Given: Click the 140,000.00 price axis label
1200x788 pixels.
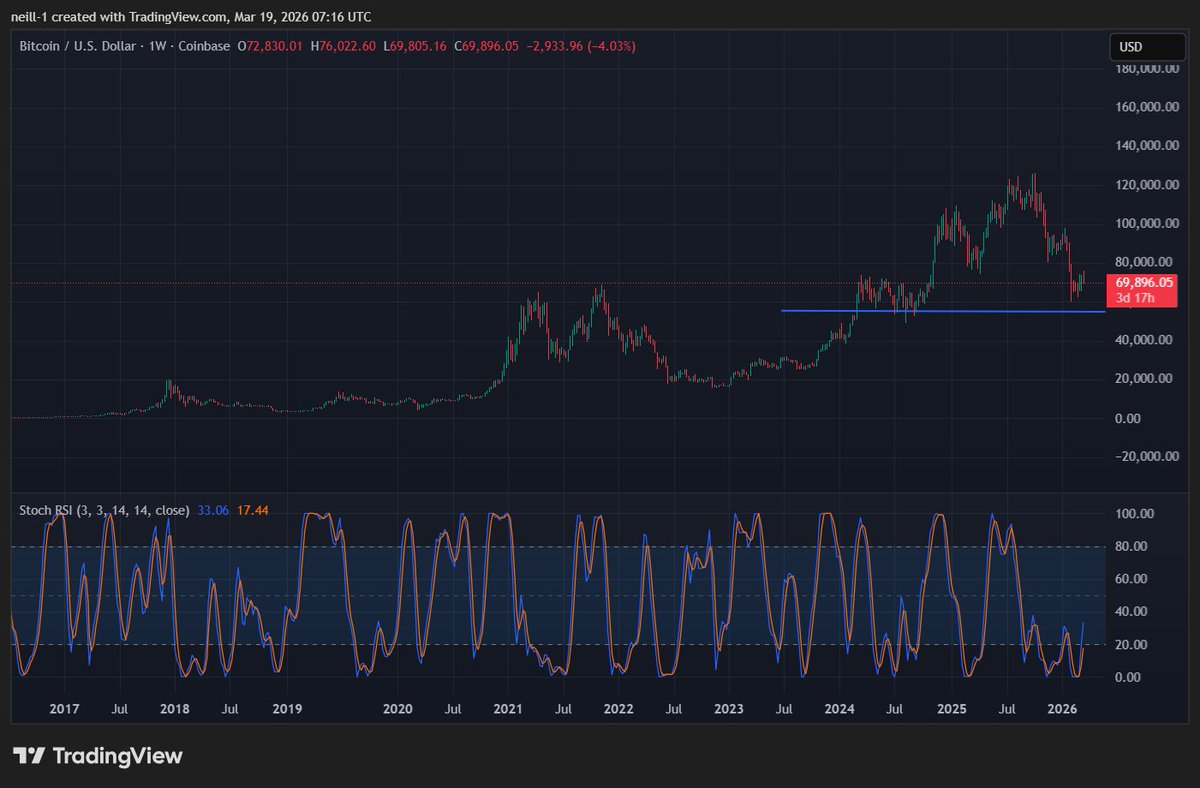Looking at the screenshot, I should point(1145,146).
